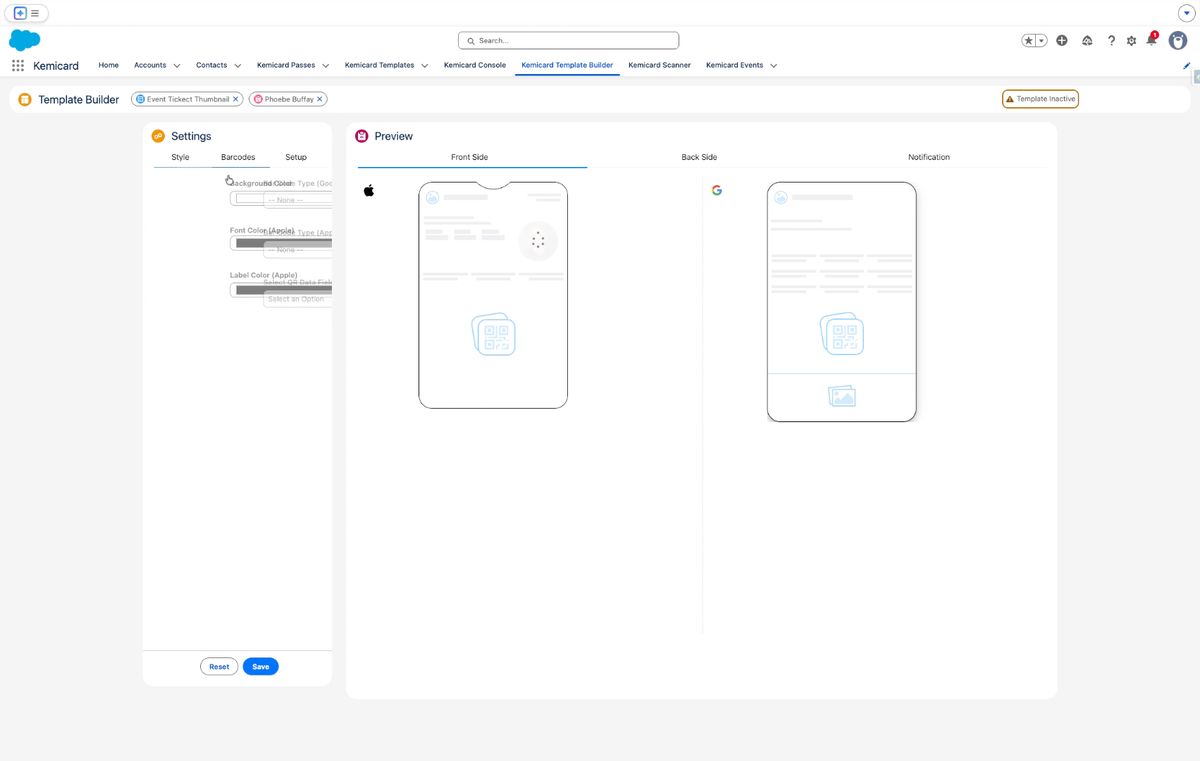Open the Notifications bell

(1151, 40)
